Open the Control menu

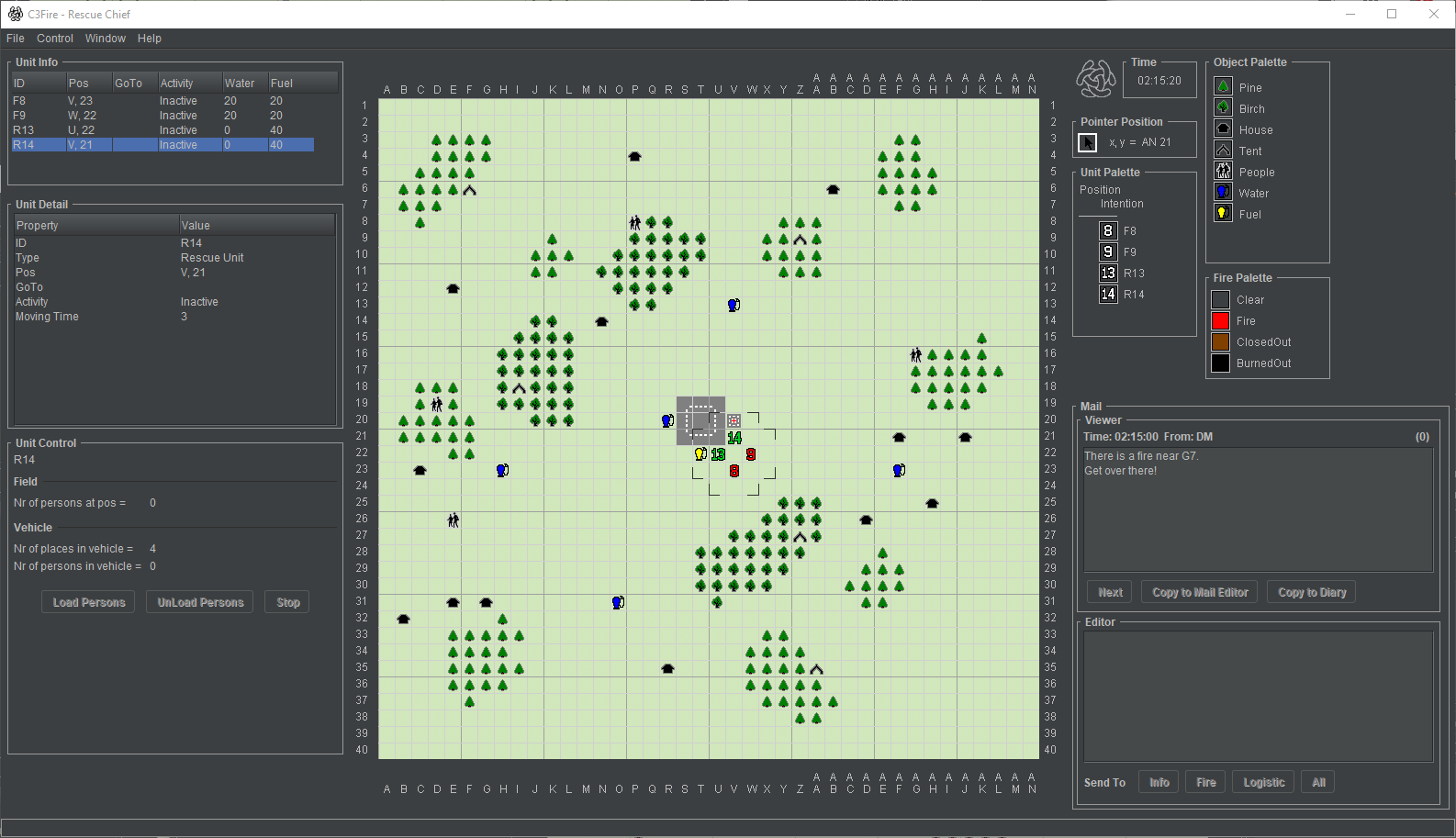tap(55, 39)
